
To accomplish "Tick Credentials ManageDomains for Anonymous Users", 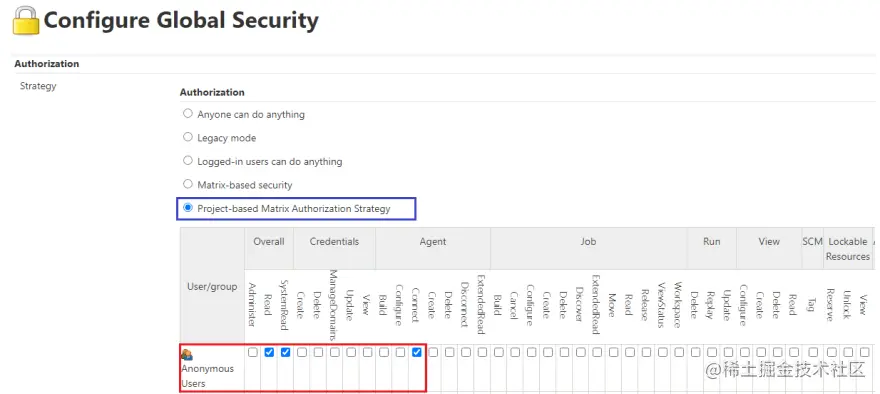I will (334, 352).
